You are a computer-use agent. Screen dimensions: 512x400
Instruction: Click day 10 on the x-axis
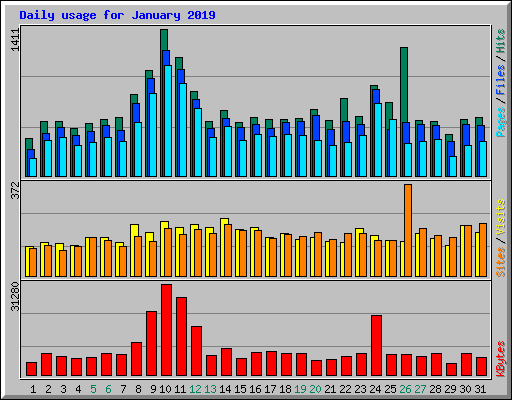(165, 389)
